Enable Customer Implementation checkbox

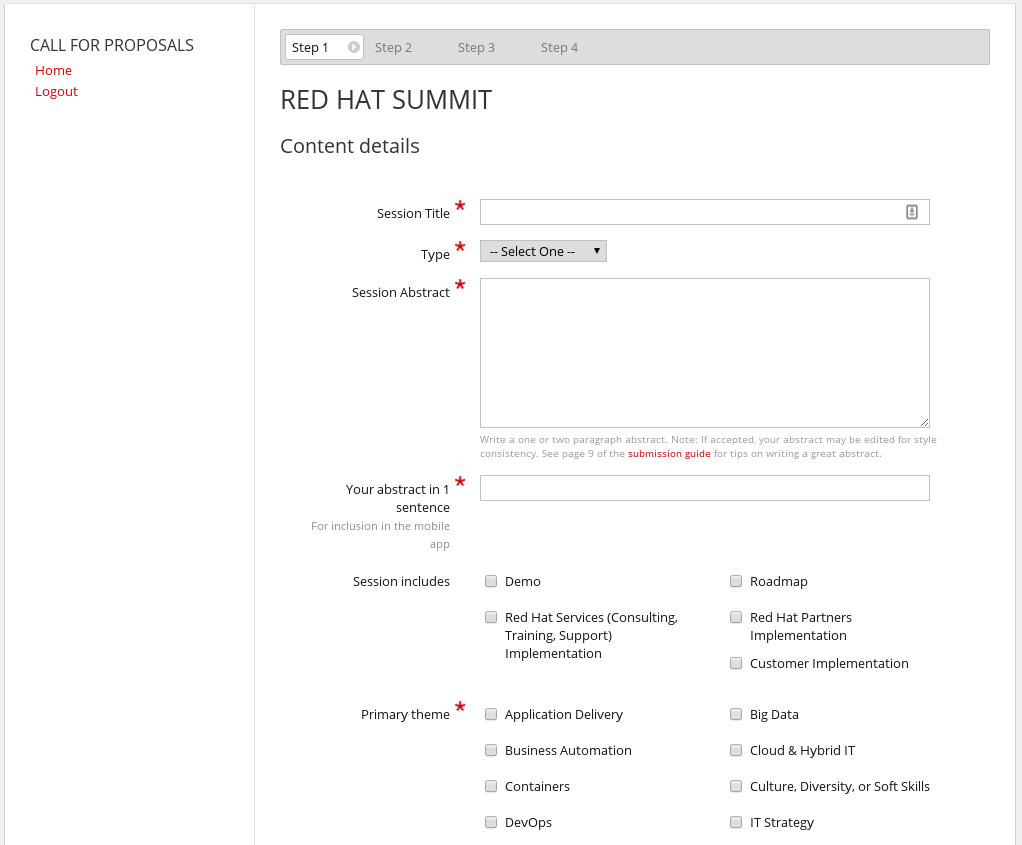736,663
